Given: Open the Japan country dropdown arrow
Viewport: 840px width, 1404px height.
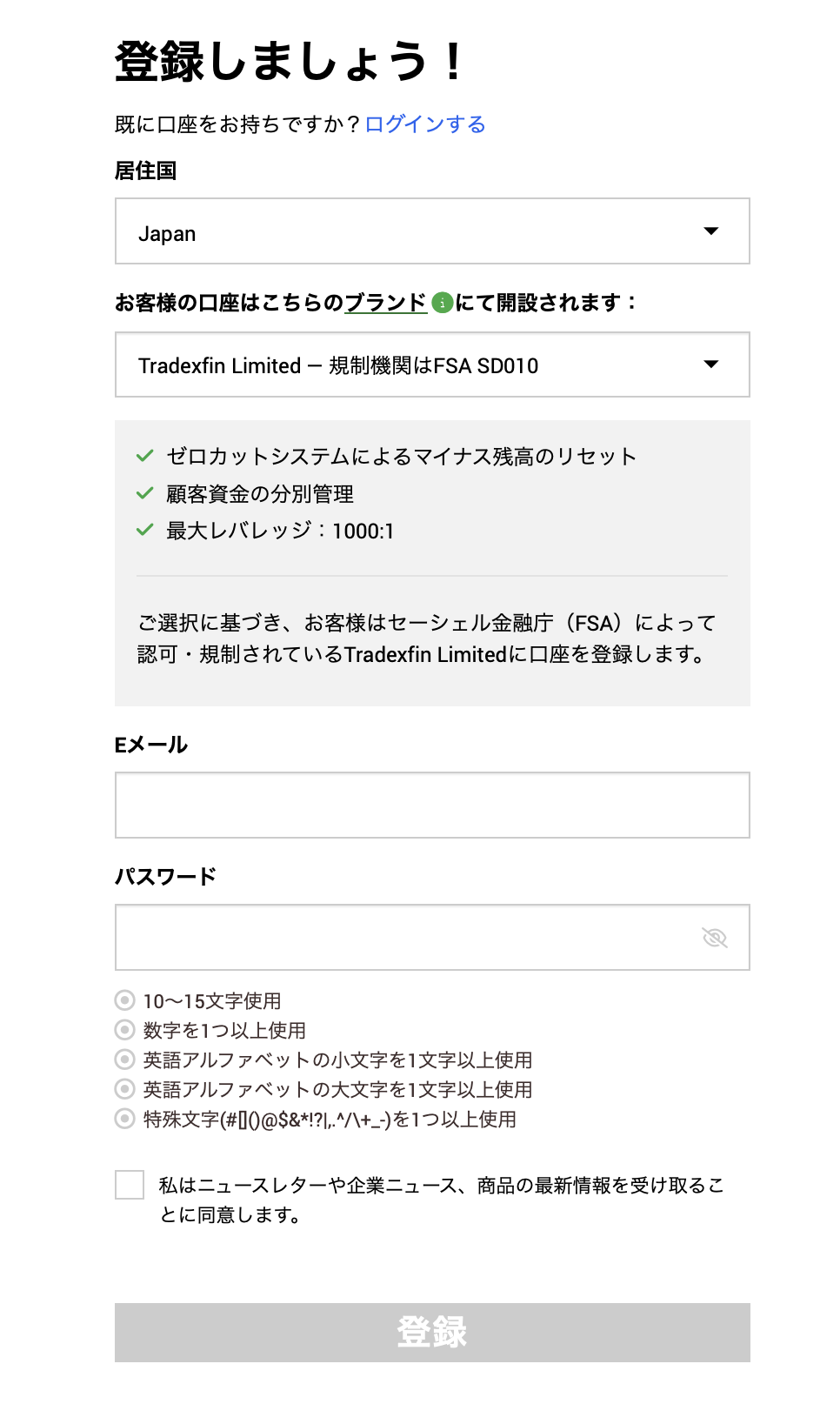Looking at the screenshot, I should (x=710, y=231).
